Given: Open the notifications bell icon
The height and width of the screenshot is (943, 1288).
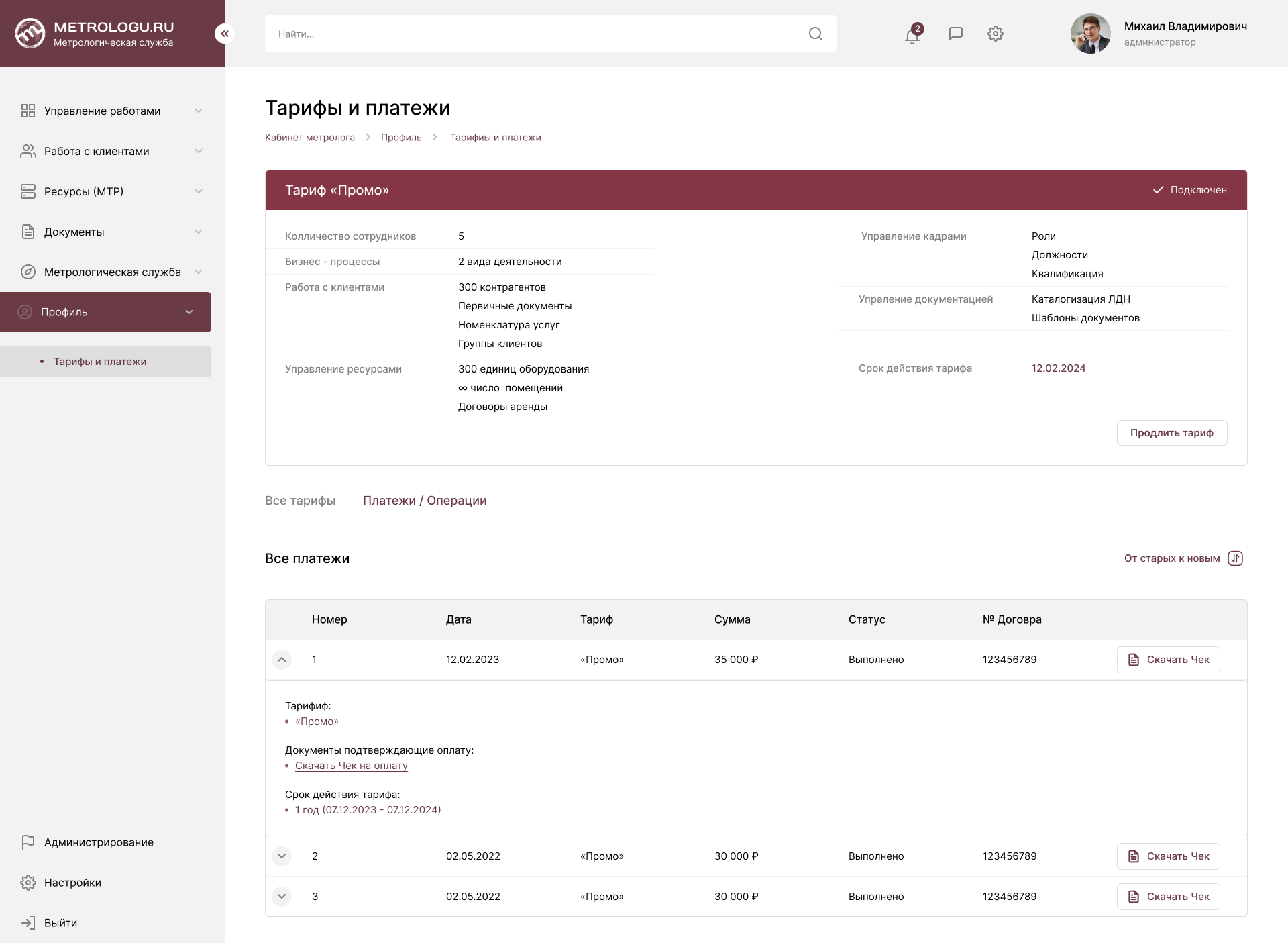Looking at the screenshot, I should pos(912,34).
